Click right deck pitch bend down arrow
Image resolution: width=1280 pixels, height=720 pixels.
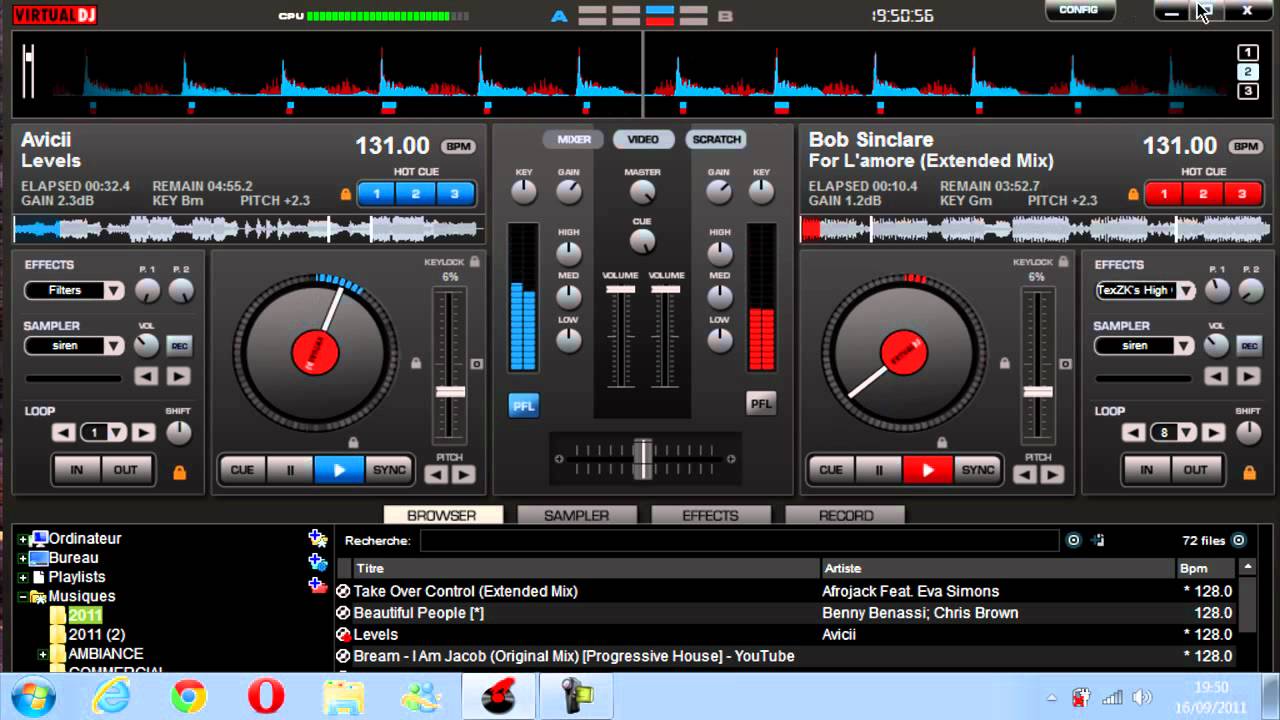coord(1024,475)
